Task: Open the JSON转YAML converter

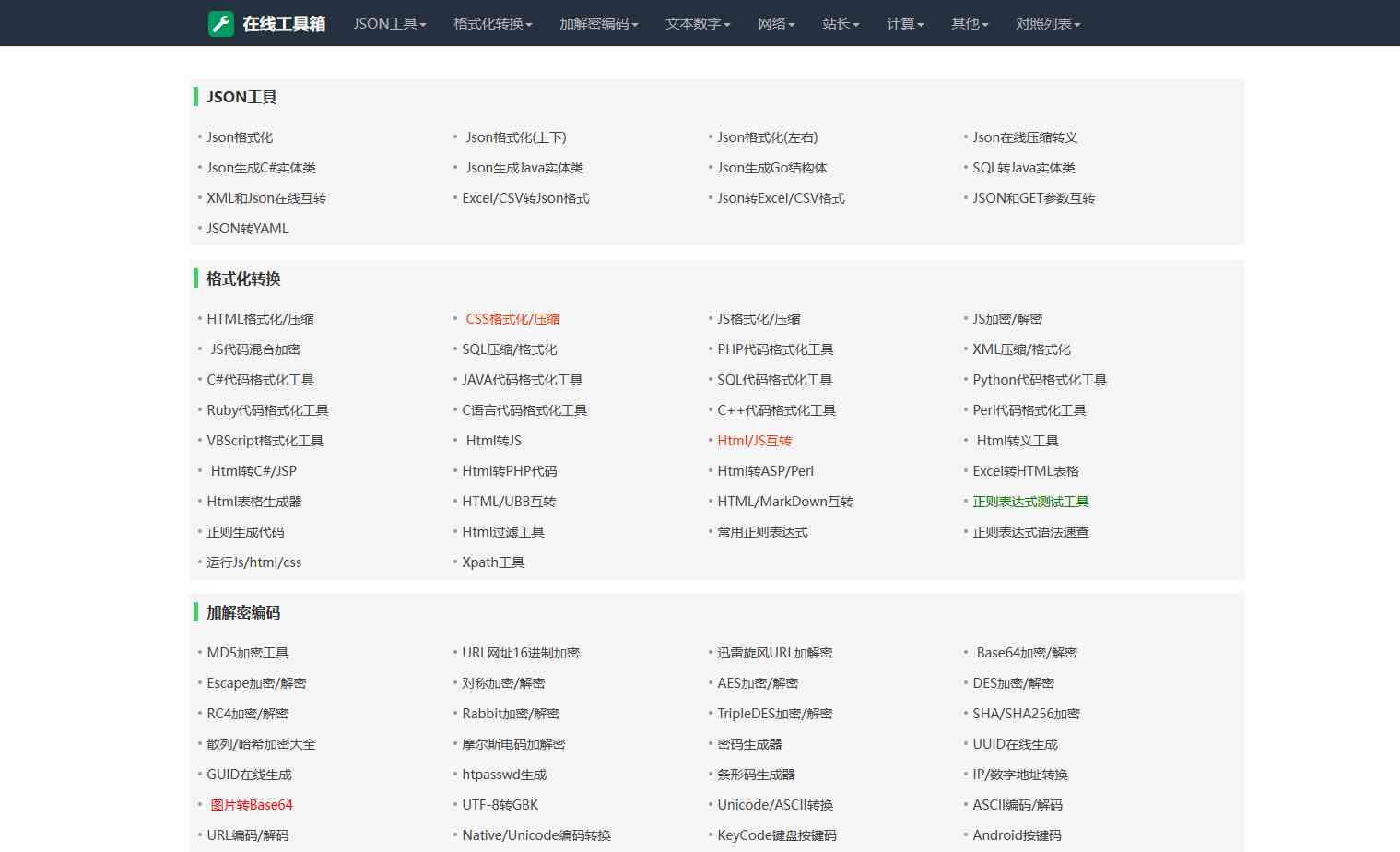Action: click(247, 228)
